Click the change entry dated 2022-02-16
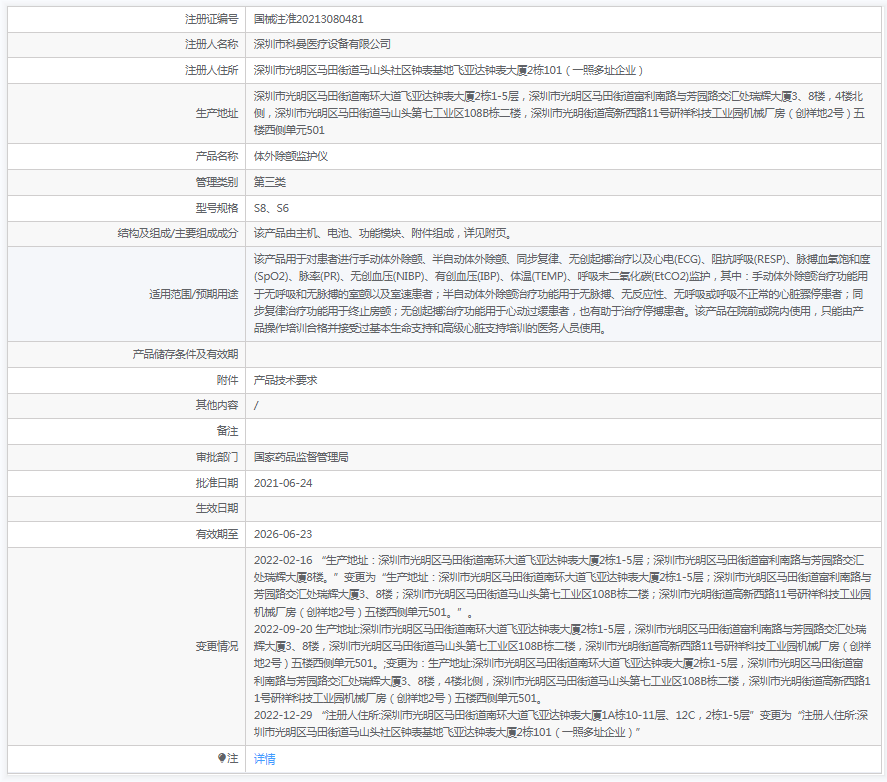 [x=562, y=586]
